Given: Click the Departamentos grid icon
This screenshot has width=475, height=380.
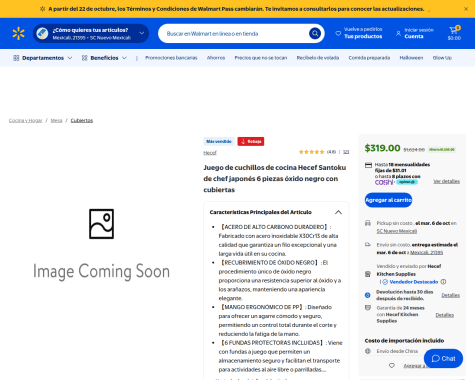Looking at the screenshot, I should pos(16,58).
